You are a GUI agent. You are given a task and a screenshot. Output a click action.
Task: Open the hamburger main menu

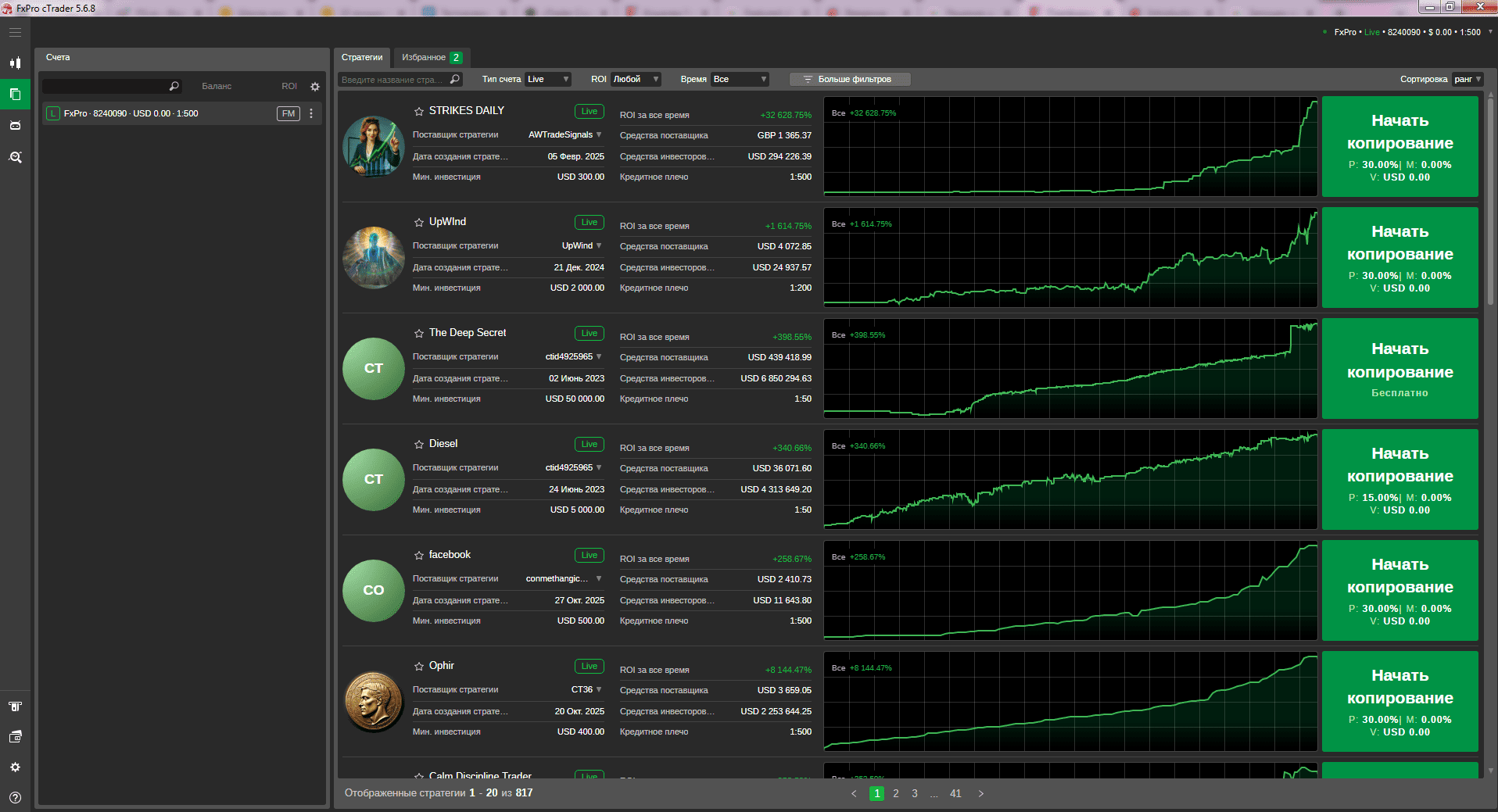pos(15,32)
